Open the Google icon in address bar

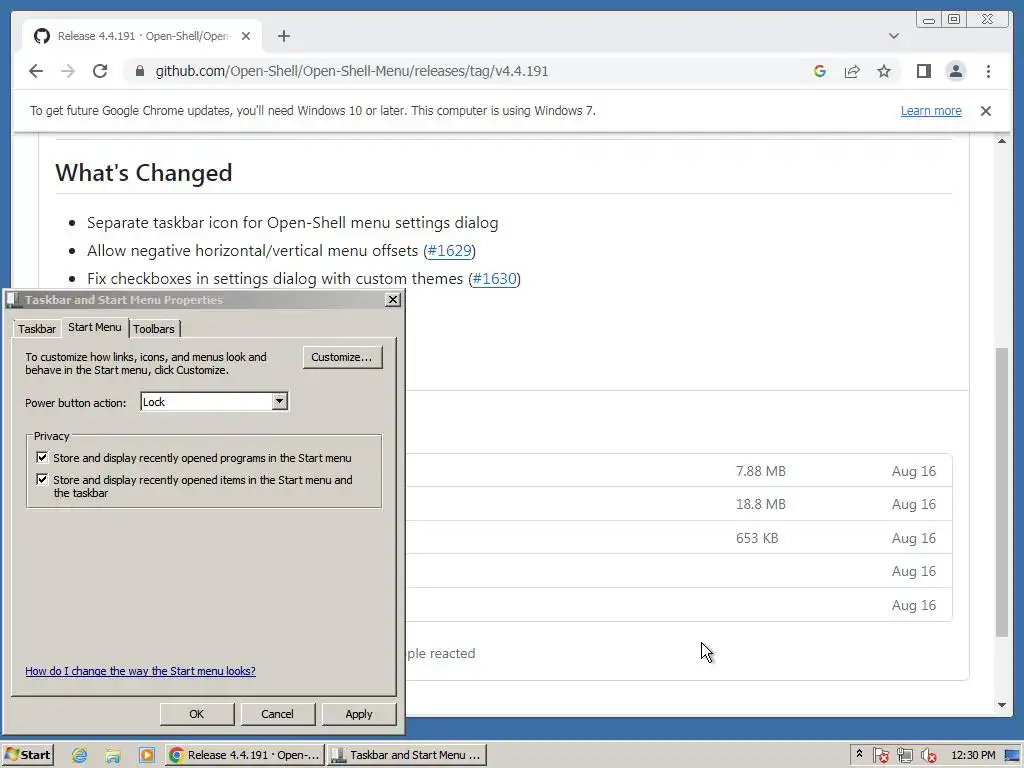tap(820, 71)
